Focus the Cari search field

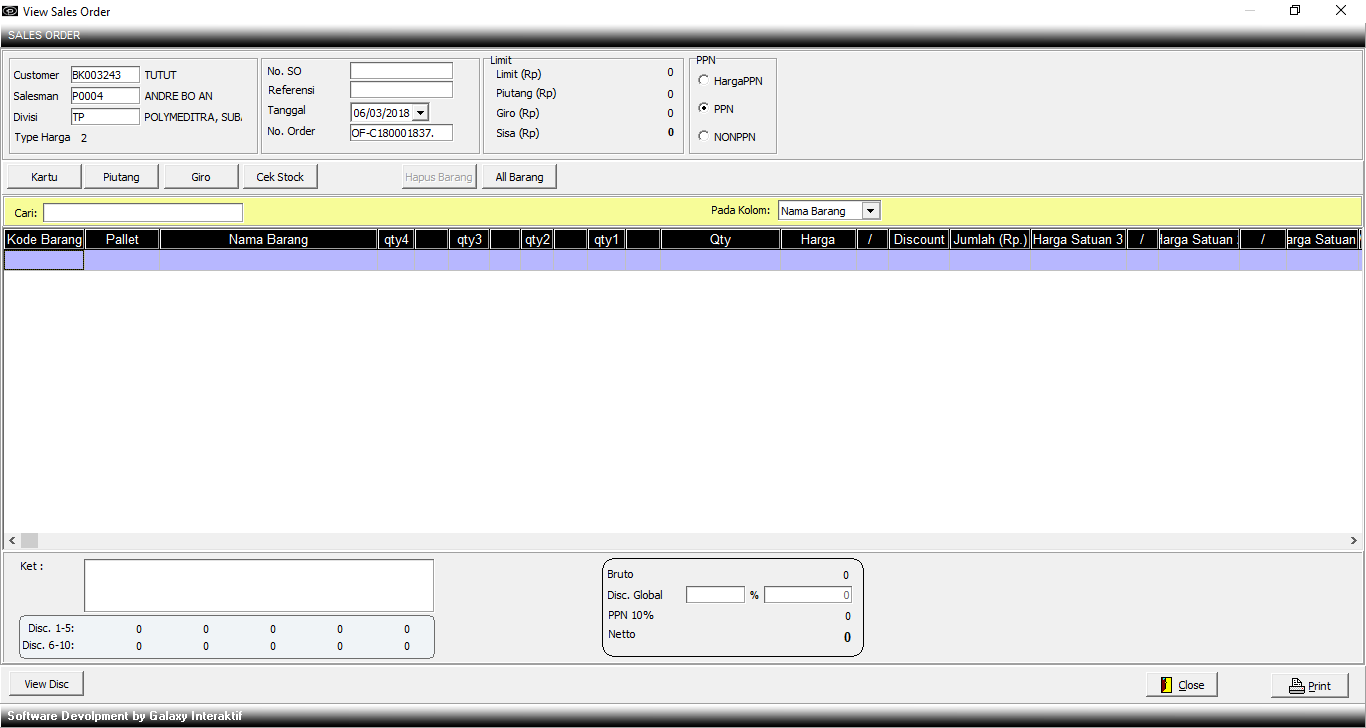click(143, 213)
